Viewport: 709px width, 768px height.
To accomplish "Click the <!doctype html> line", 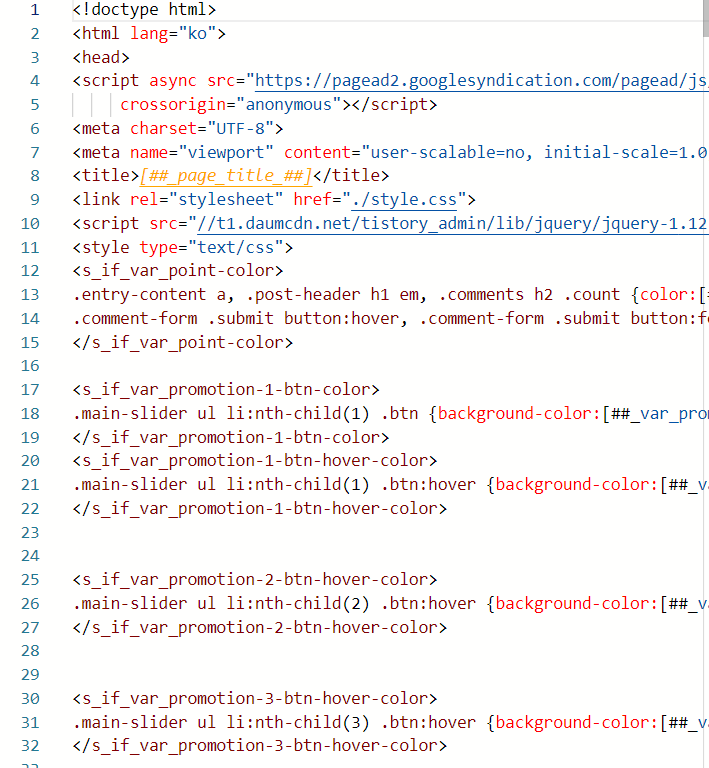I will coord(144,10).
